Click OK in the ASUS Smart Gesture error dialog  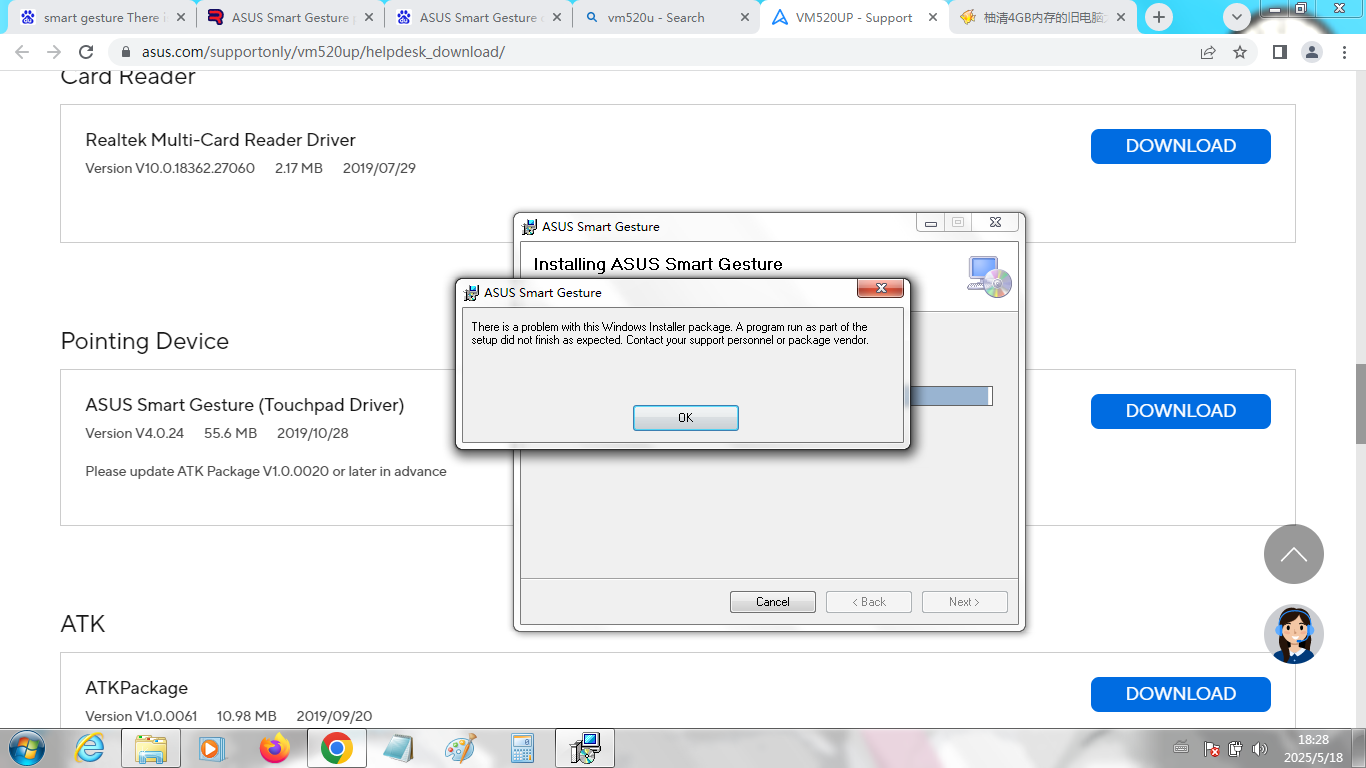685,418
